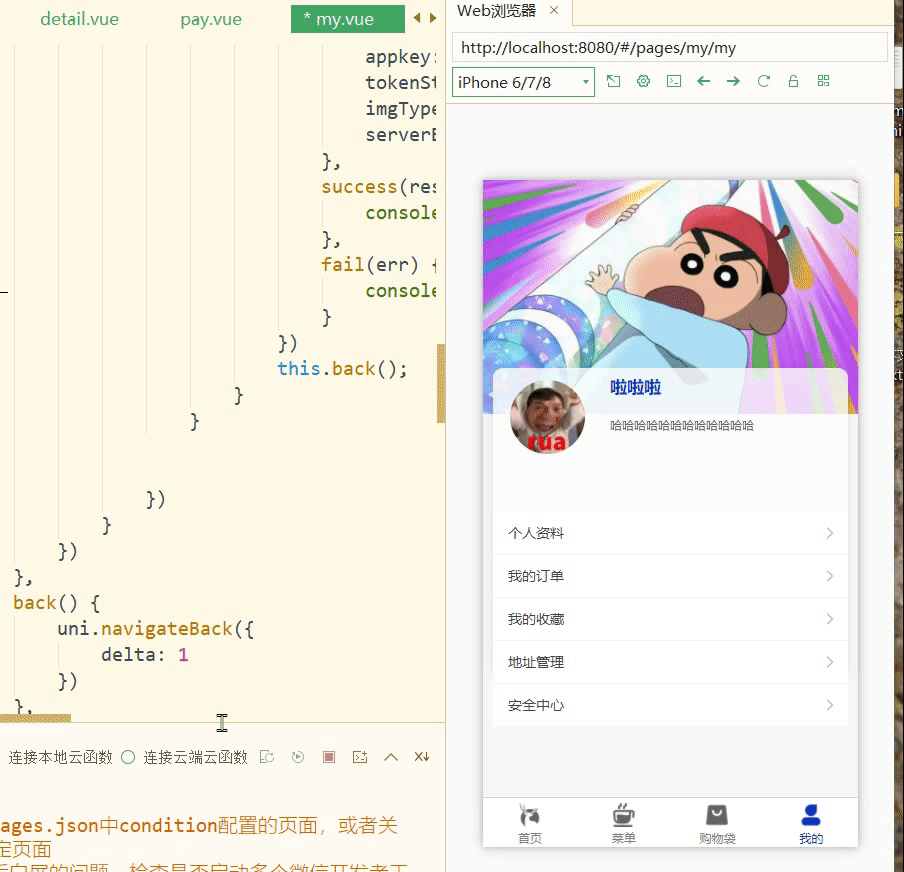
Task: Go forward with the right arrow
Action: coord(733,81)
